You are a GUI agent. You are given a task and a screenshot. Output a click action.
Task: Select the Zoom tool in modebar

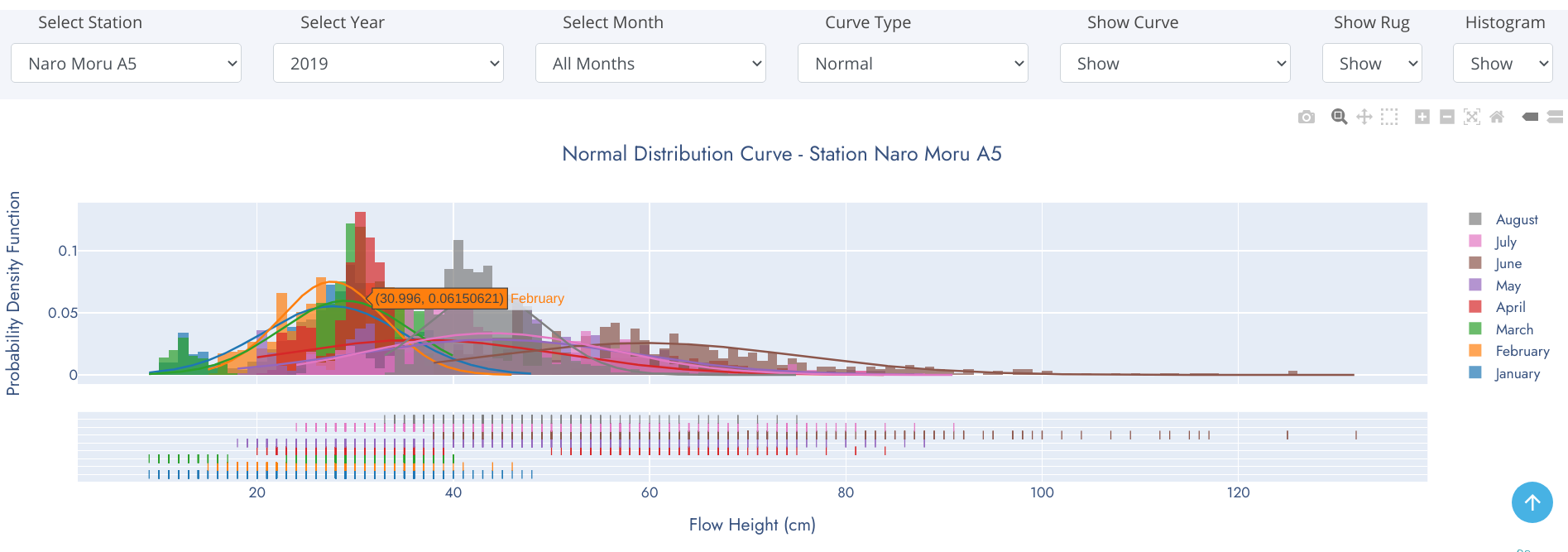pos(1340,117)
